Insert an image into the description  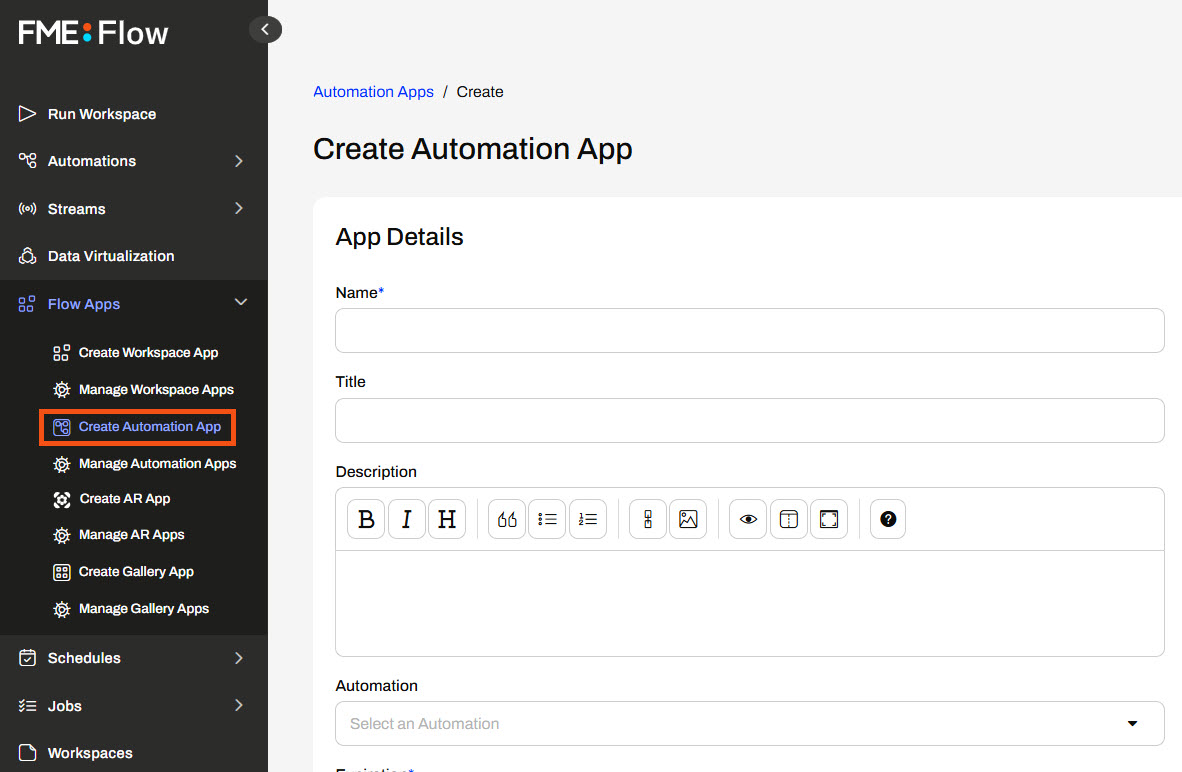[688, 519]
